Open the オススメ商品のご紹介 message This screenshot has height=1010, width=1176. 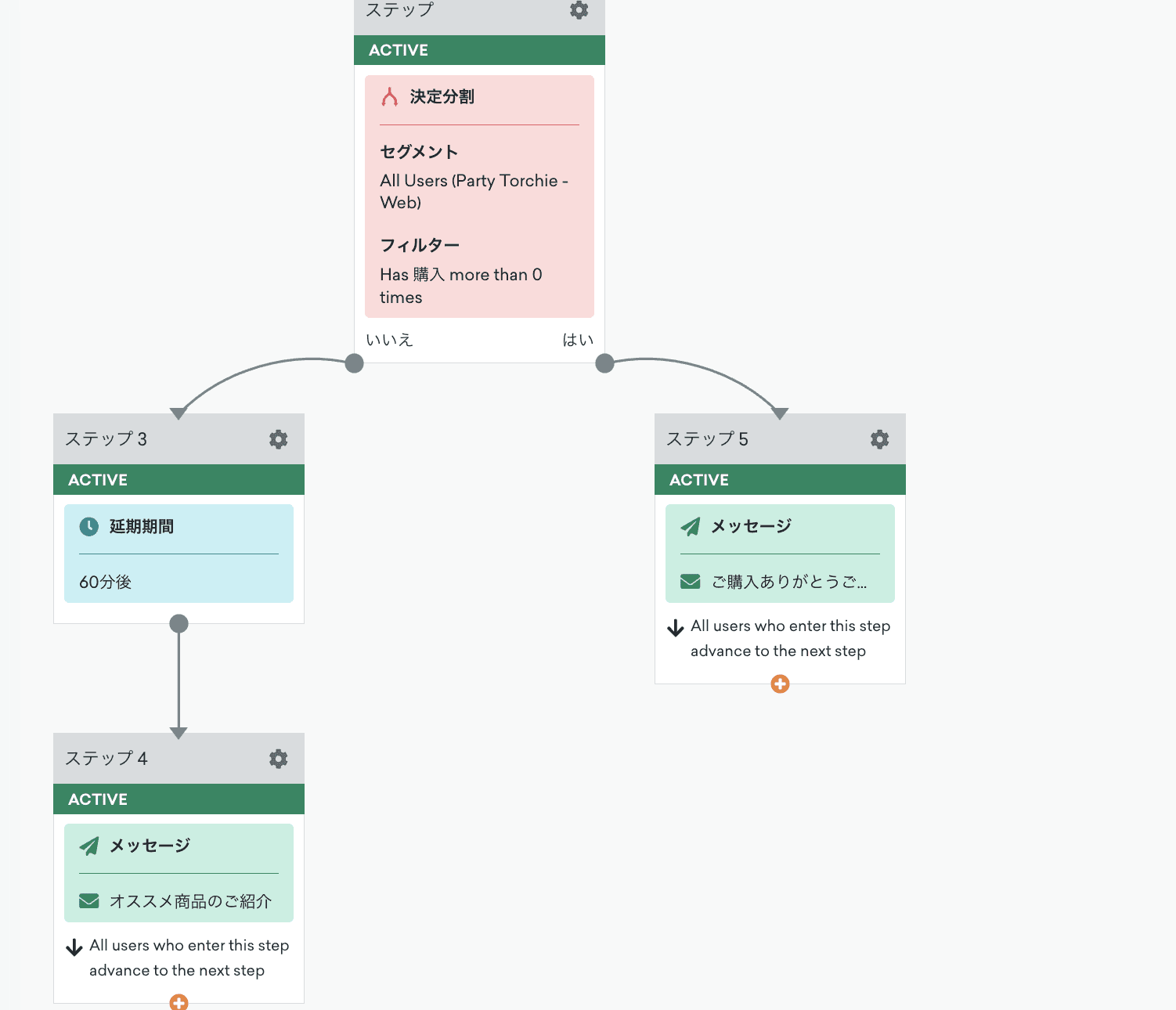(190, 901)
